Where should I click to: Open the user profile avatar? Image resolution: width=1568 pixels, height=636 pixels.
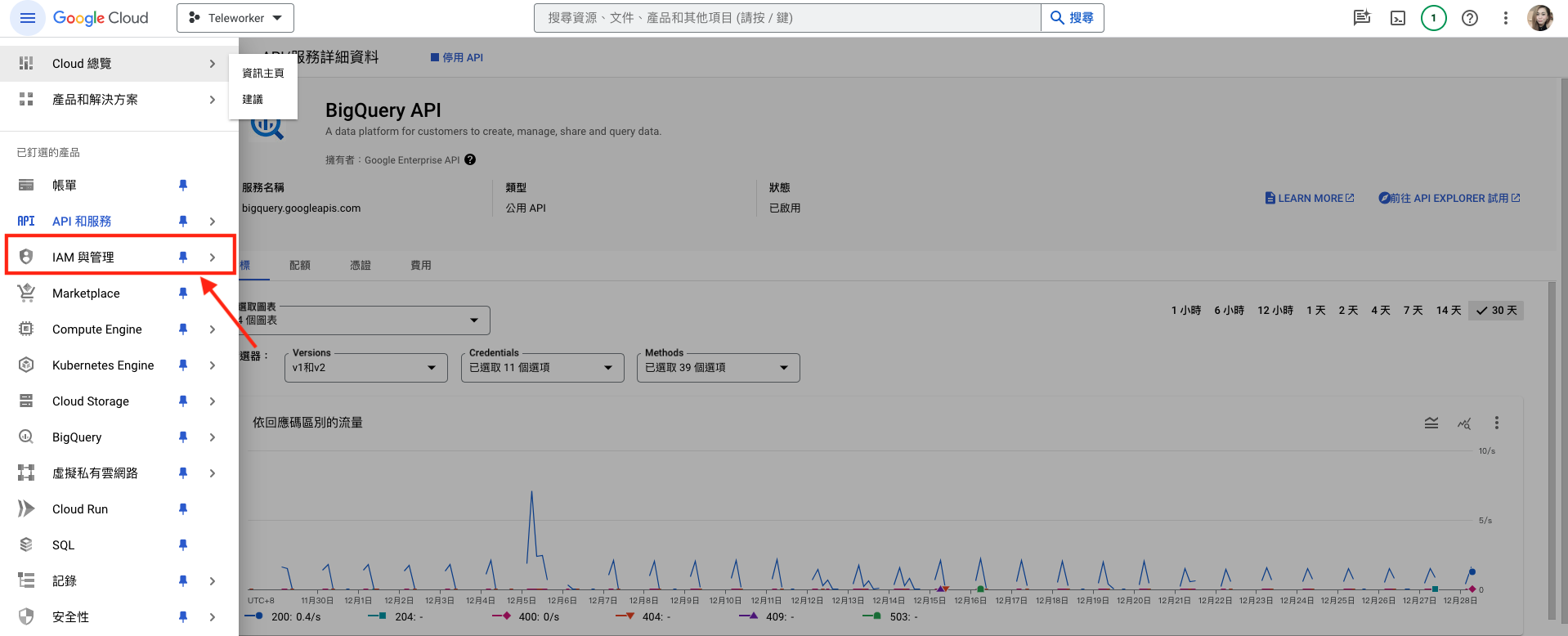[x=1541, y=18]
